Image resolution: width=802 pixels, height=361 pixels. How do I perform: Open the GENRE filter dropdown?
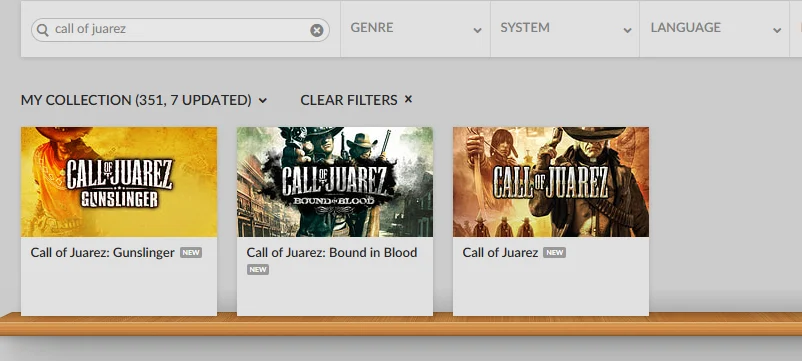[415, 29]
